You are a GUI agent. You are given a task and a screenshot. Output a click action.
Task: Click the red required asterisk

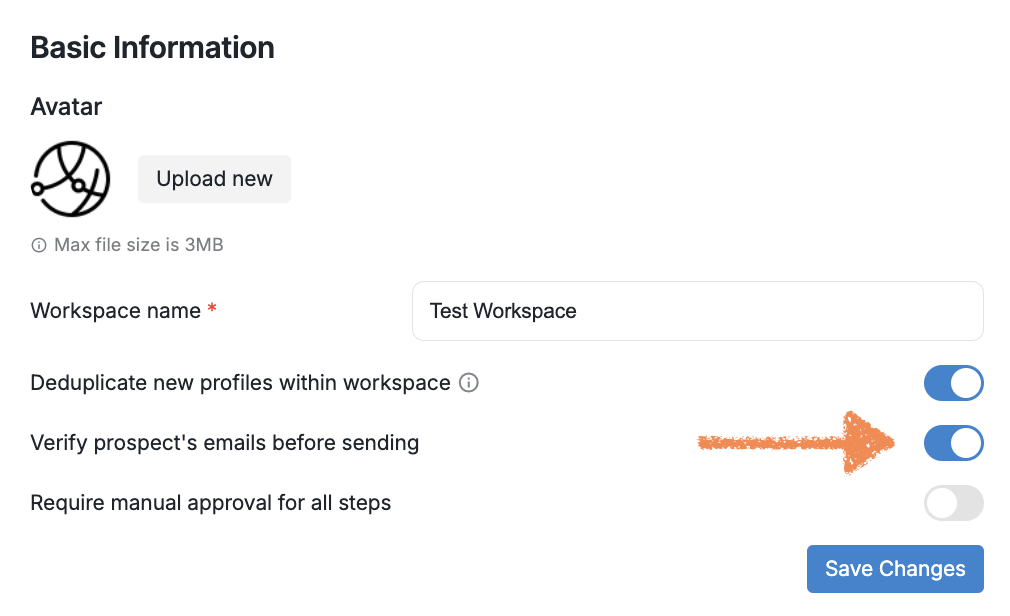[x=212, y=311]
